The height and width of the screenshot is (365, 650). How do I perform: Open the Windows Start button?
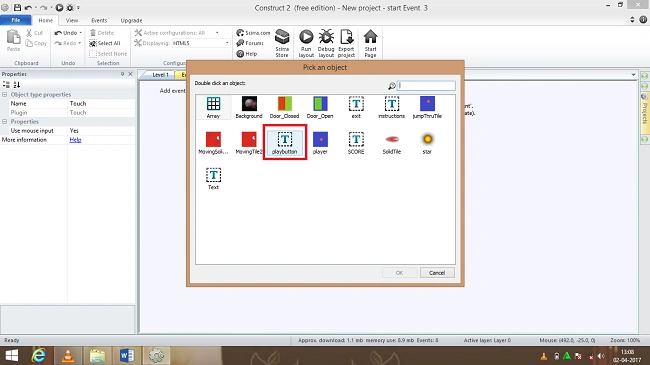[x=12, y=356]
